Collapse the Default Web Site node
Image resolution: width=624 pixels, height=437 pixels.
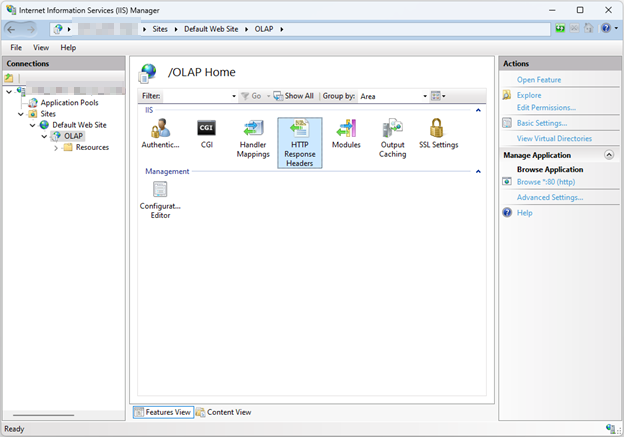coord(33,125)
